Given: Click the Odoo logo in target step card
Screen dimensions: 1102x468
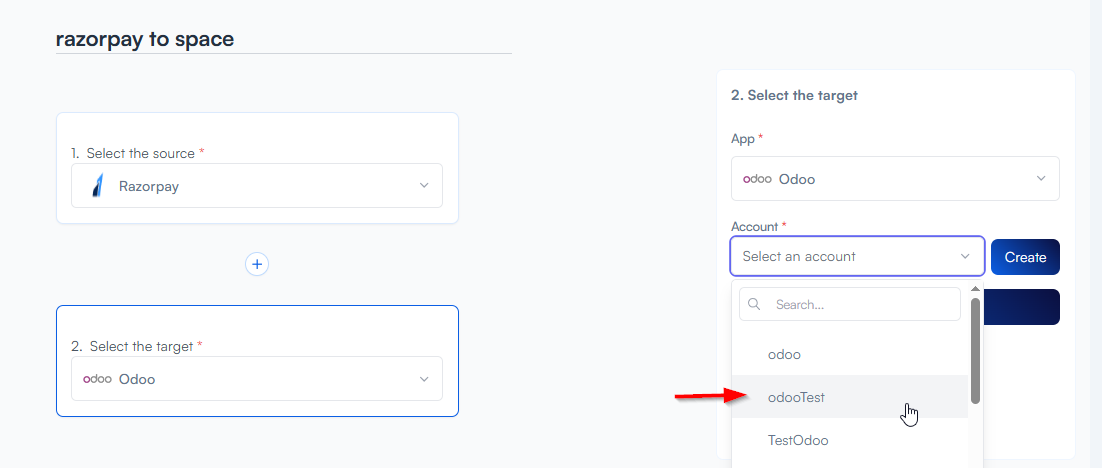Looking at the screenshot, I should [x=97, y=379].
